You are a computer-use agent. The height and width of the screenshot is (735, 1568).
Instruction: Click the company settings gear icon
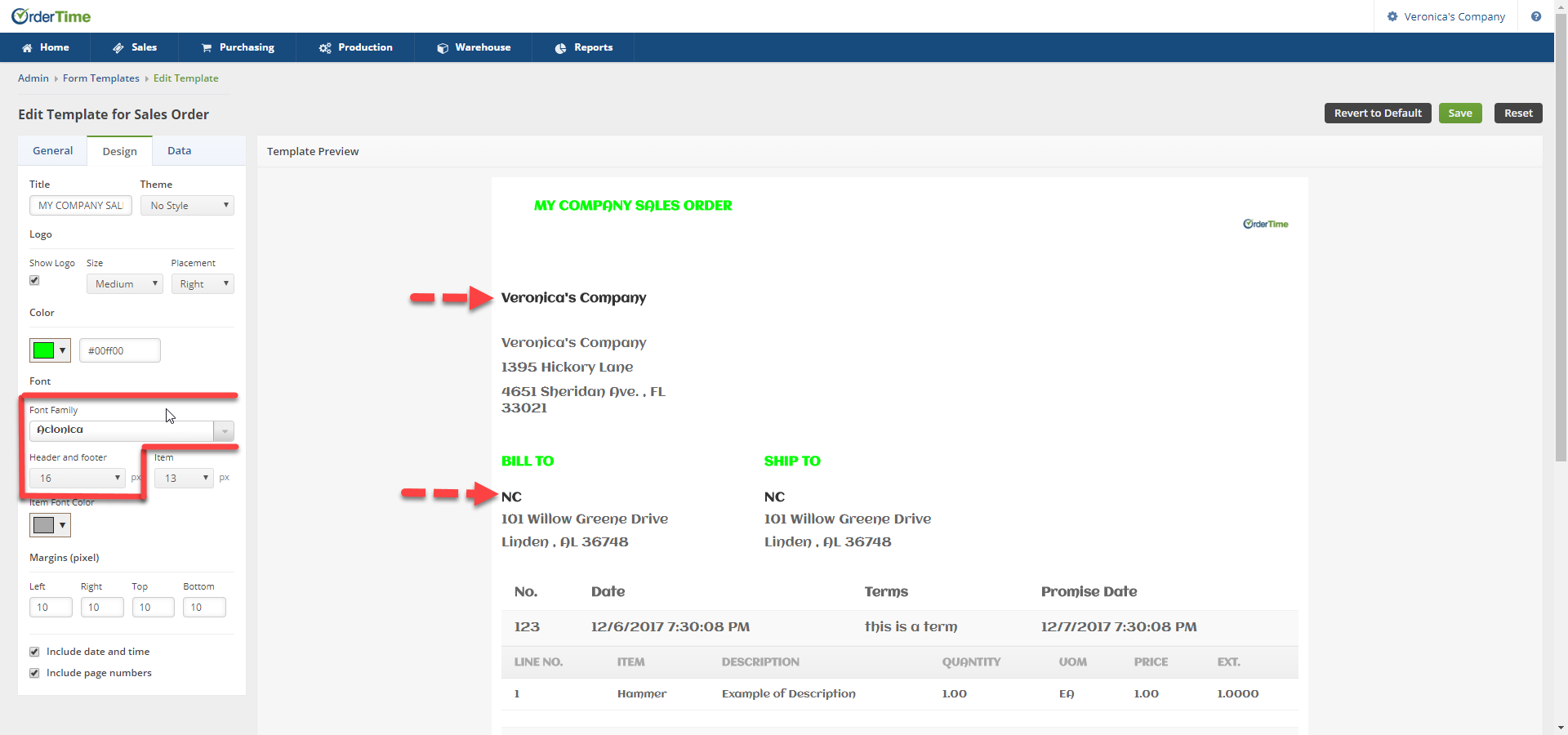[x=1392, y=16]
